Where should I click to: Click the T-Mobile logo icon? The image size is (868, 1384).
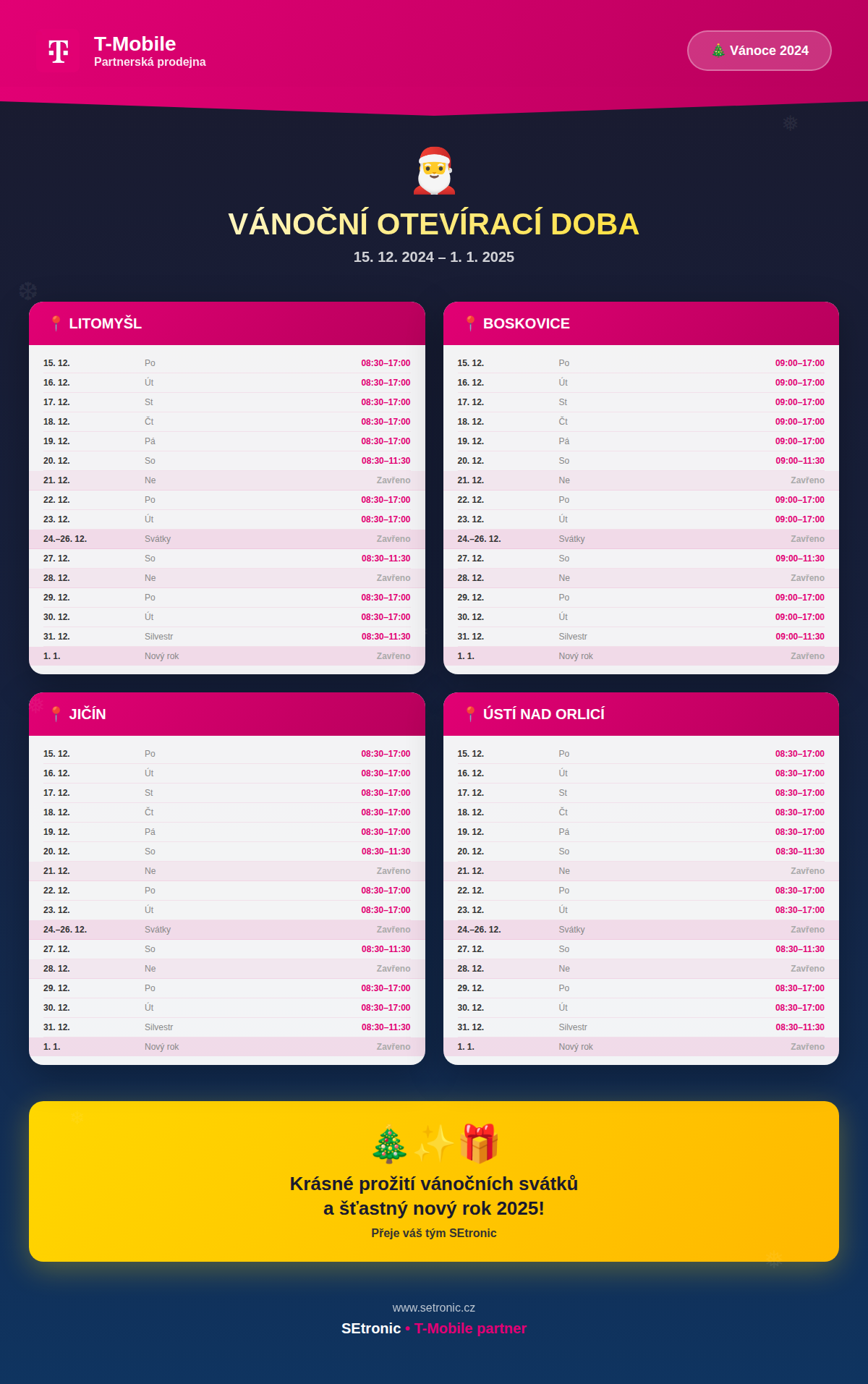tap(59, 51)
